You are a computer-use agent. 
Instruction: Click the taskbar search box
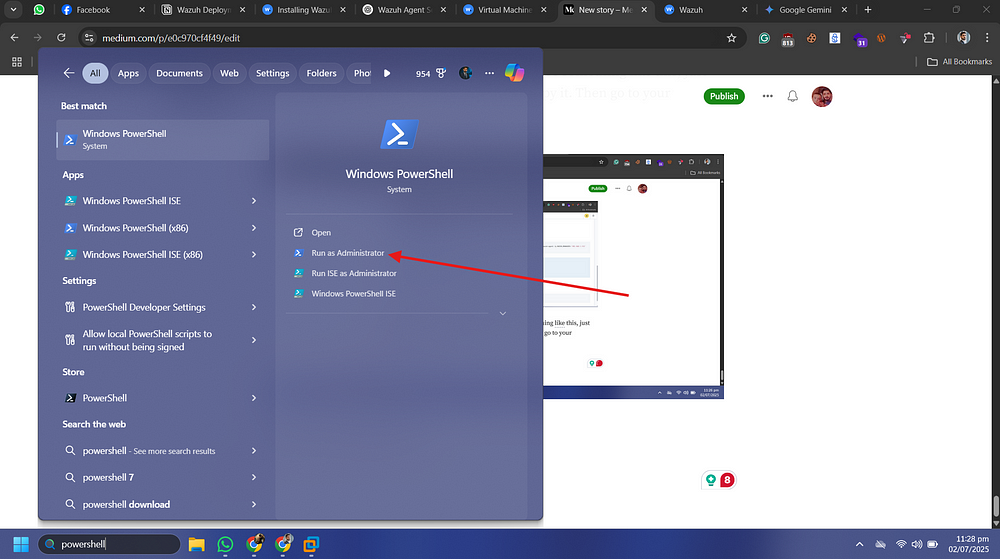(109, 544)
